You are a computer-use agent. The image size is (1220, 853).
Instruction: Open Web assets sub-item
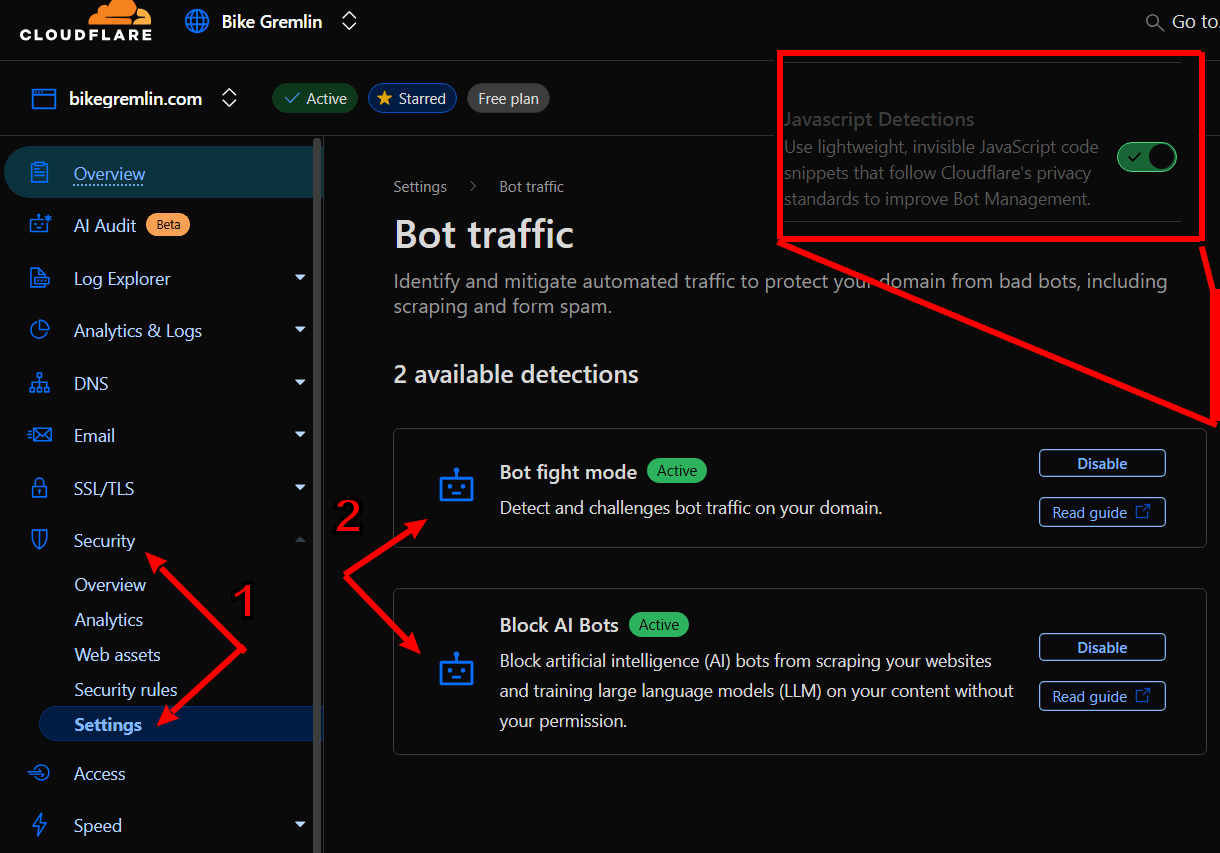point(117,655)
